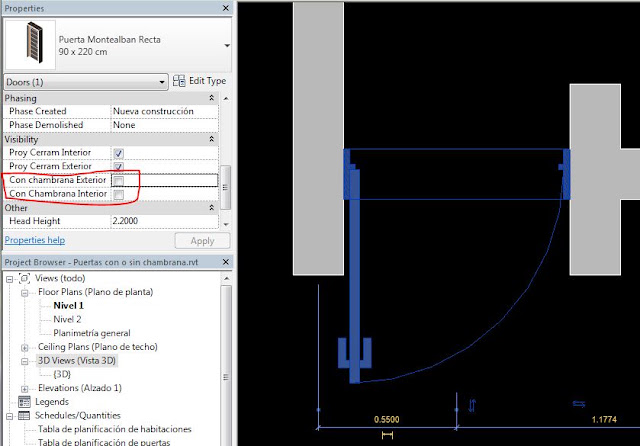Open Tabla de planificación de puertas schedule

104,442
